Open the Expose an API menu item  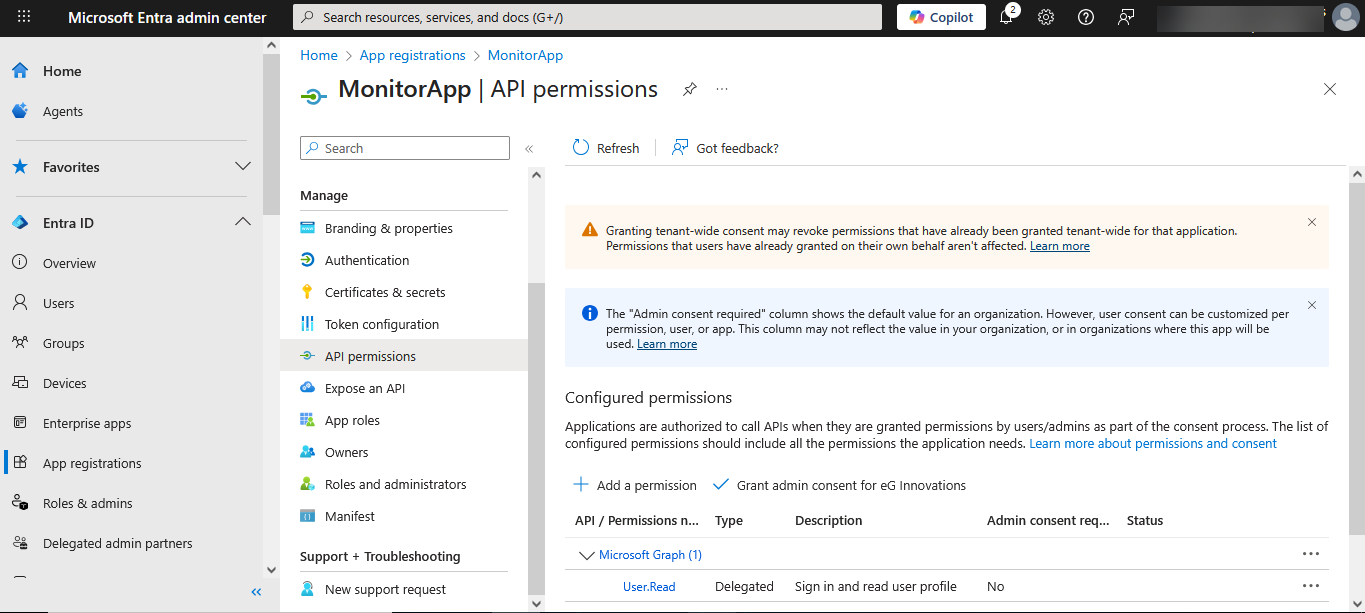pyautogui.click(x=364, y=388)
